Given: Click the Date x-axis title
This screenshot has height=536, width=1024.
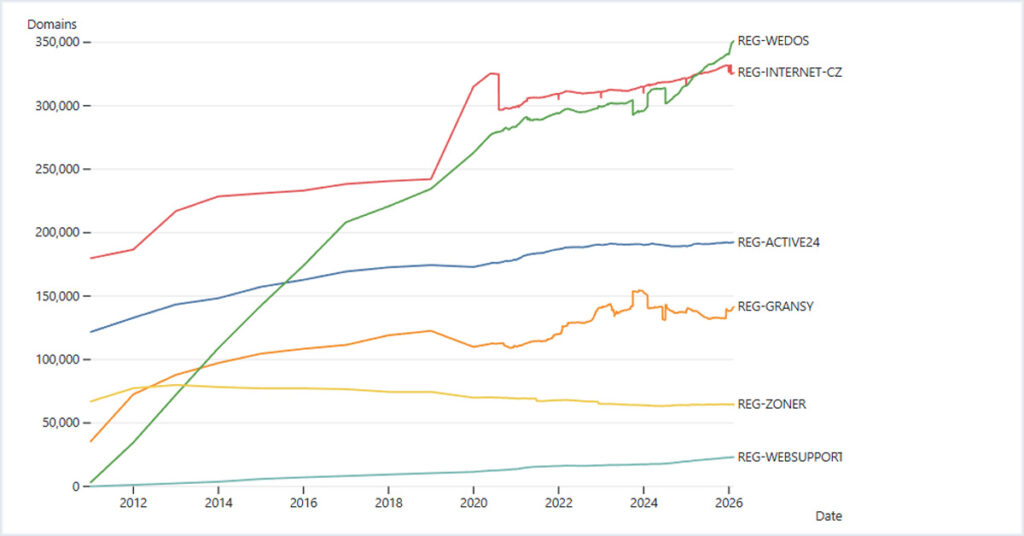Looking at the screenshot, I should (x=830, y=516).
